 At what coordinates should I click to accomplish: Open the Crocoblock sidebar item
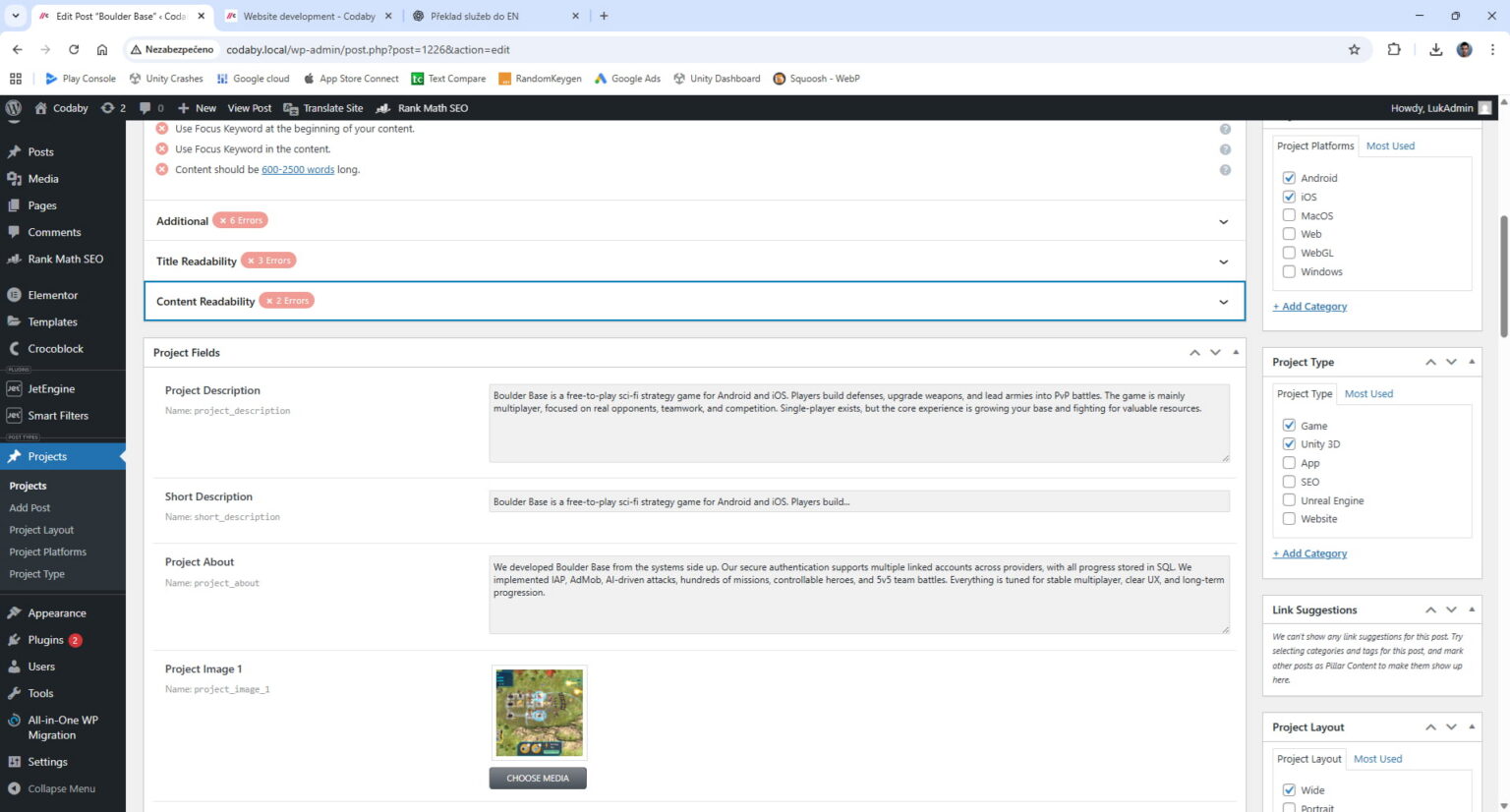coord(55,348)
